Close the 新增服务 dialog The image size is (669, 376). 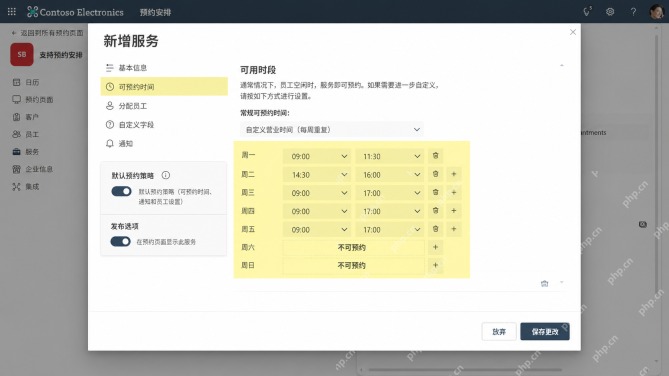click(x=573, y=32)
